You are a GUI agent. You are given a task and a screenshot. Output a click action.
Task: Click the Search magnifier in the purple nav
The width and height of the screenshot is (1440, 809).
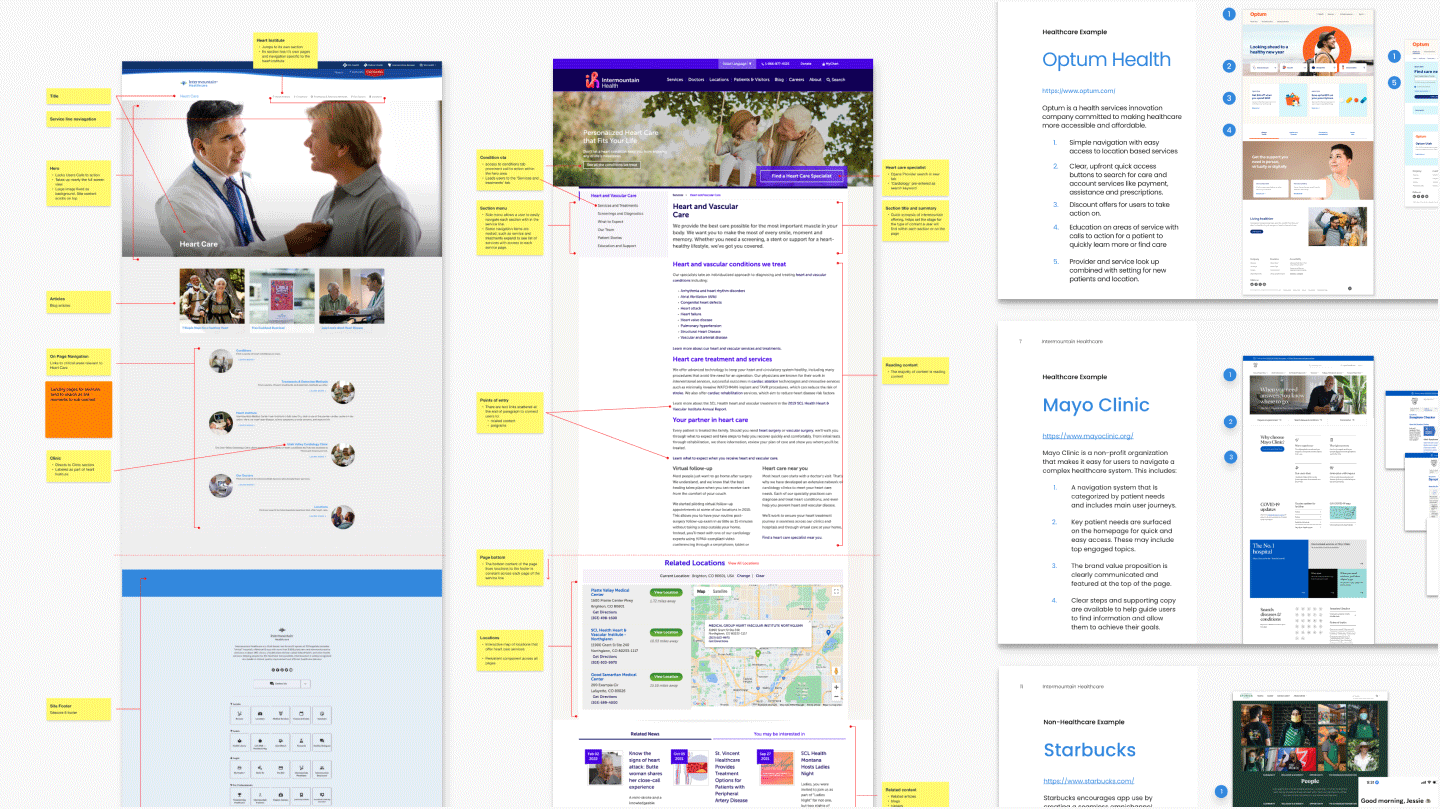pos(829,79)
